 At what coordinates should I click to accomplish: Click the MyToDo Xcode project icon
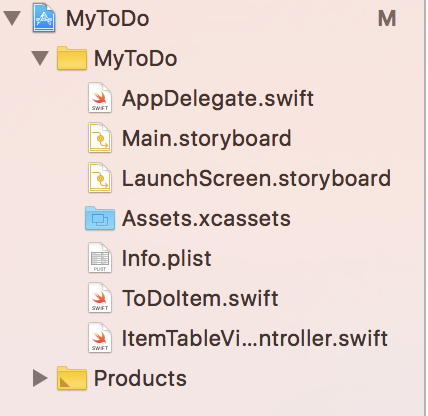click(44, 18)
